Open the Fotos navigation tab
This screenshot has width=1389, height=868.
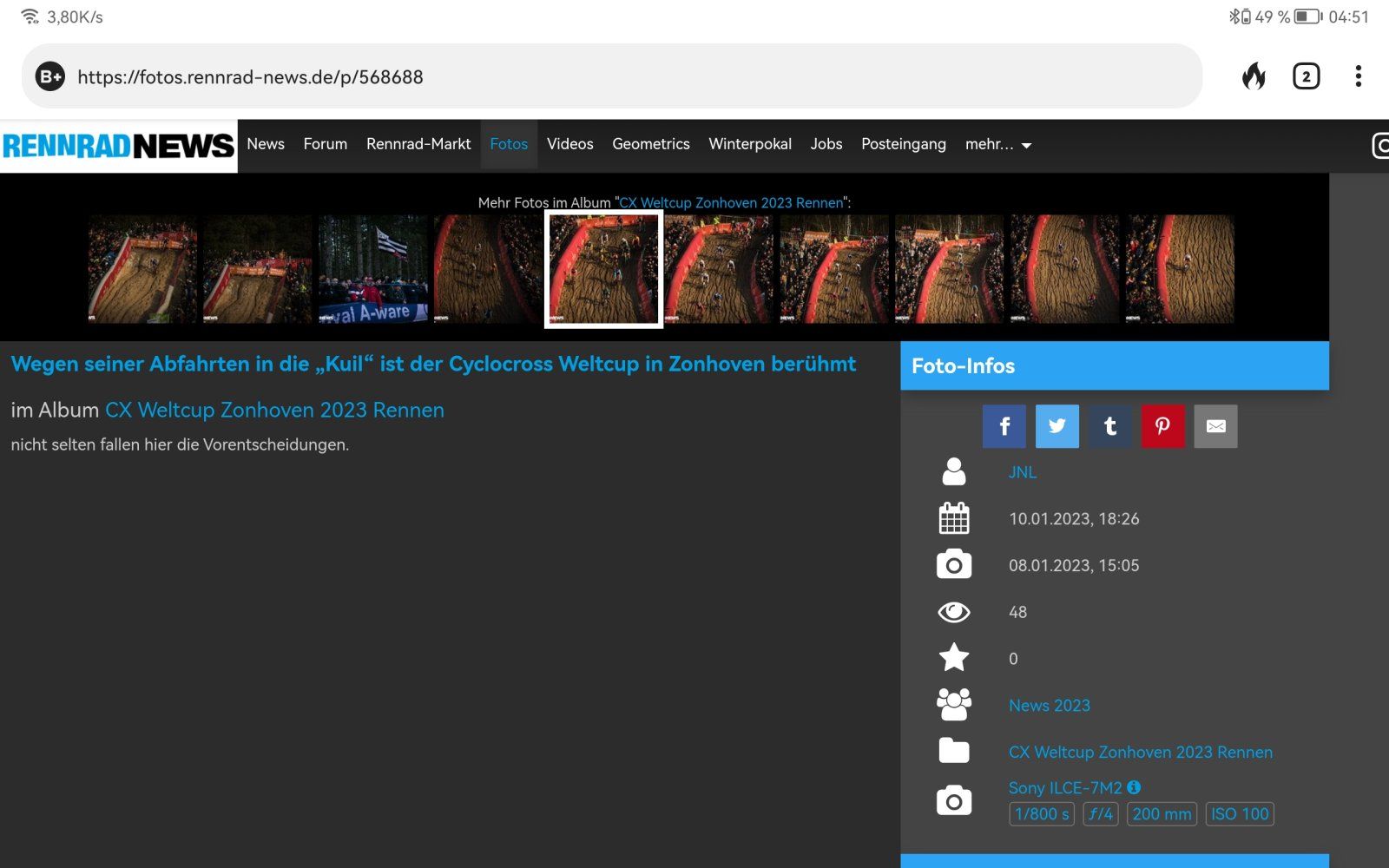(x=509, y=144)
